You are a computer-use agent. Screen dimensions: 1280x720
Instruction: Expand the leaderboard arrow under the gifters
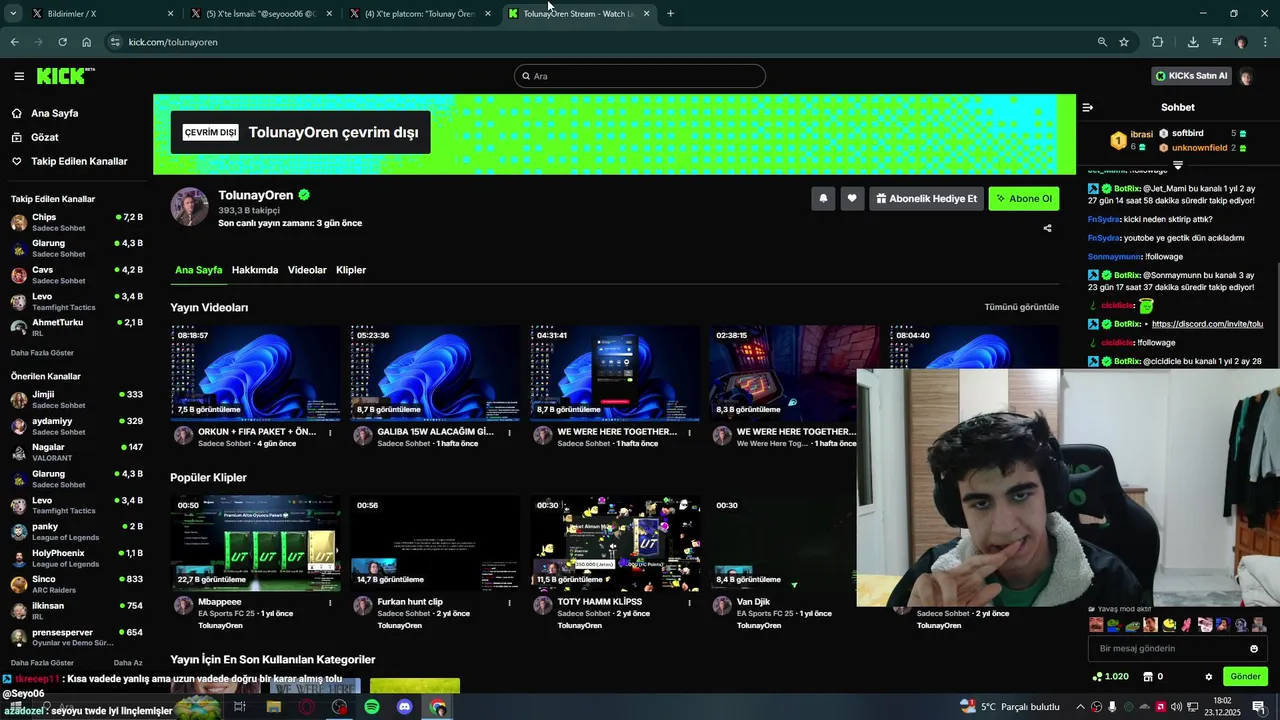point(1178,165)
